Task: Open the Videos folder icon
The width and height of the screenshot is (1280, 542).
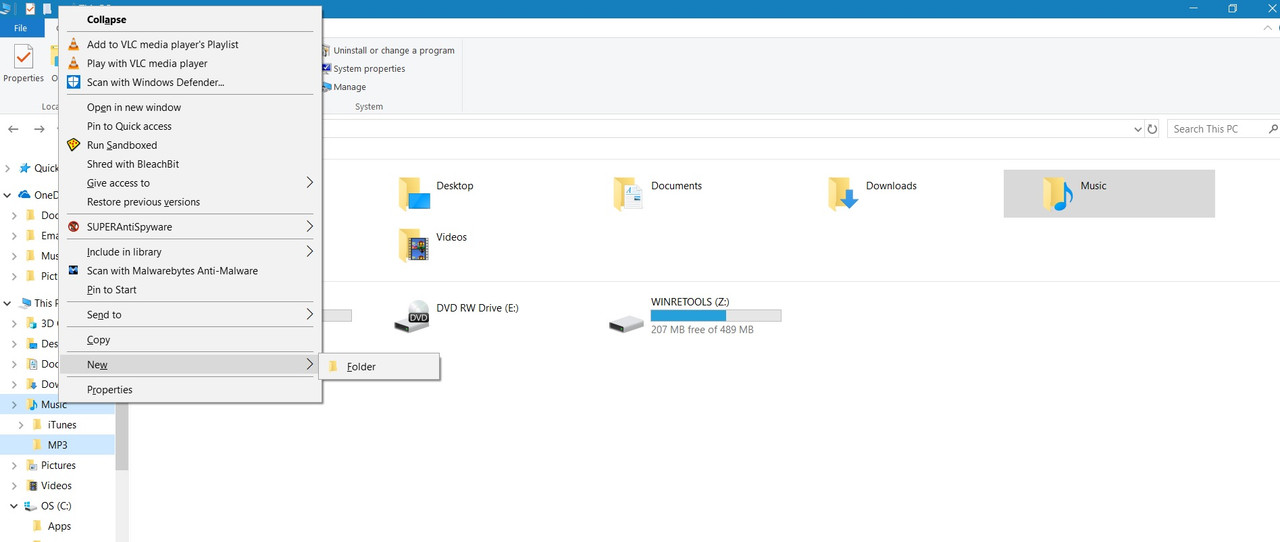Action: pyautogui.click(x=414, y=245)
